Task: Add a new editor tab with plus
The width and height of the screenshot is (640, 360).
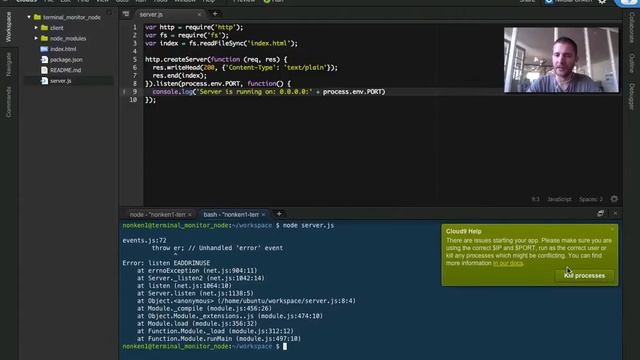Action: tap(215, 14)
